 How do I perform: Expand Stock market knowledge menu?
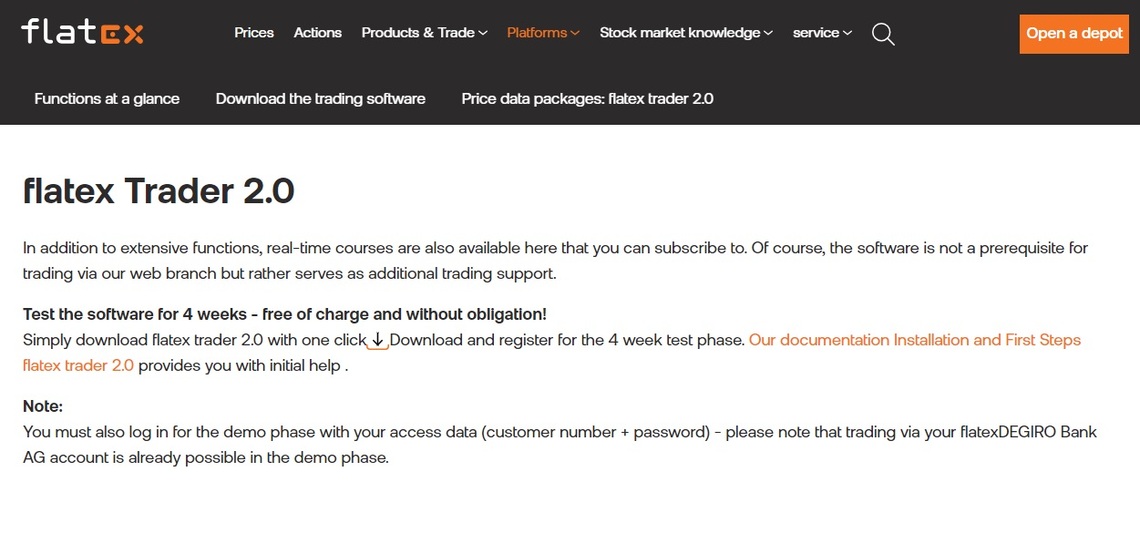click(686, 33)
